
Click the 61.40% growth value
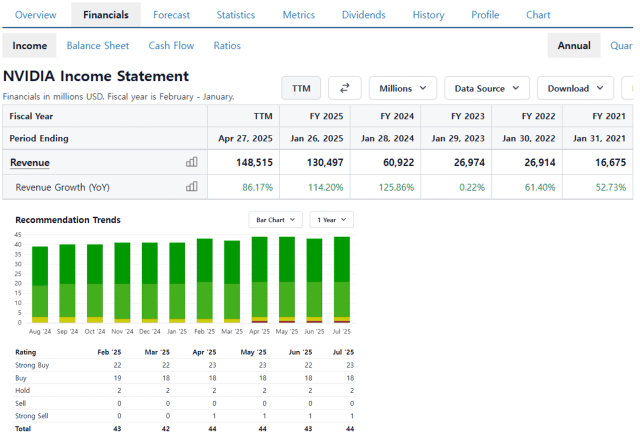(540, 187)
